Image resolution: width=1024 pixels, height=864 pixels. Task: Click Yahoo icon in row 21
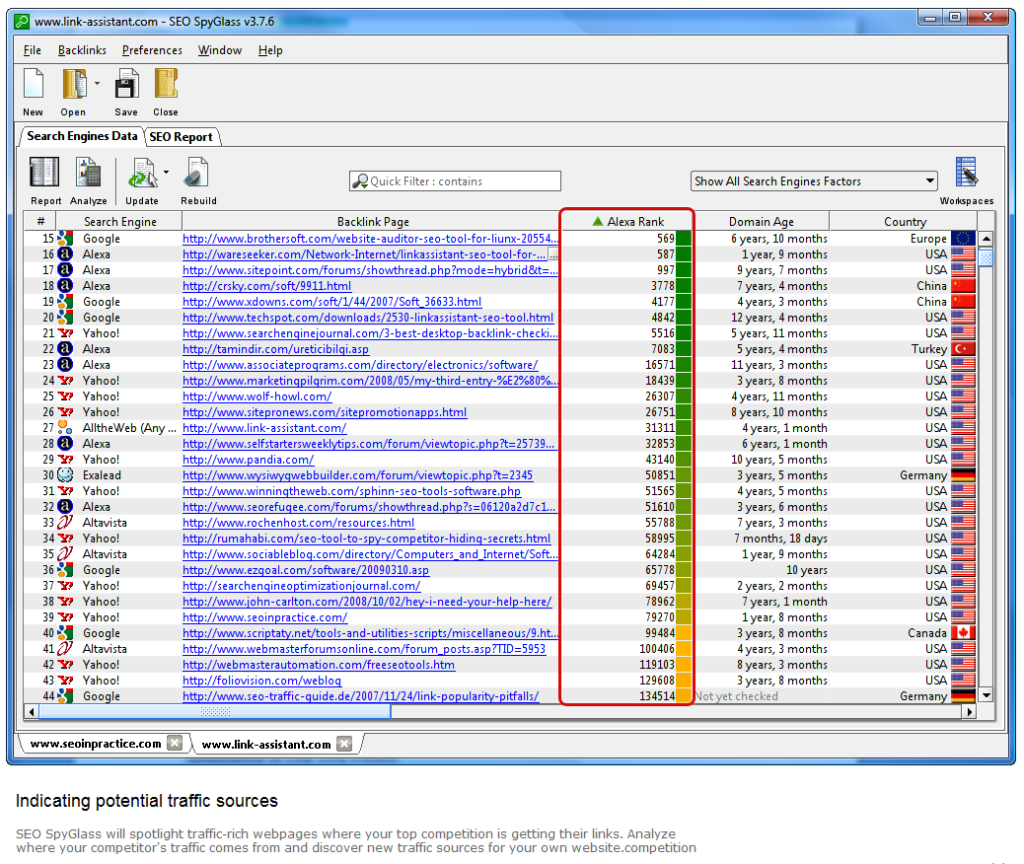(x=65, y=333)
